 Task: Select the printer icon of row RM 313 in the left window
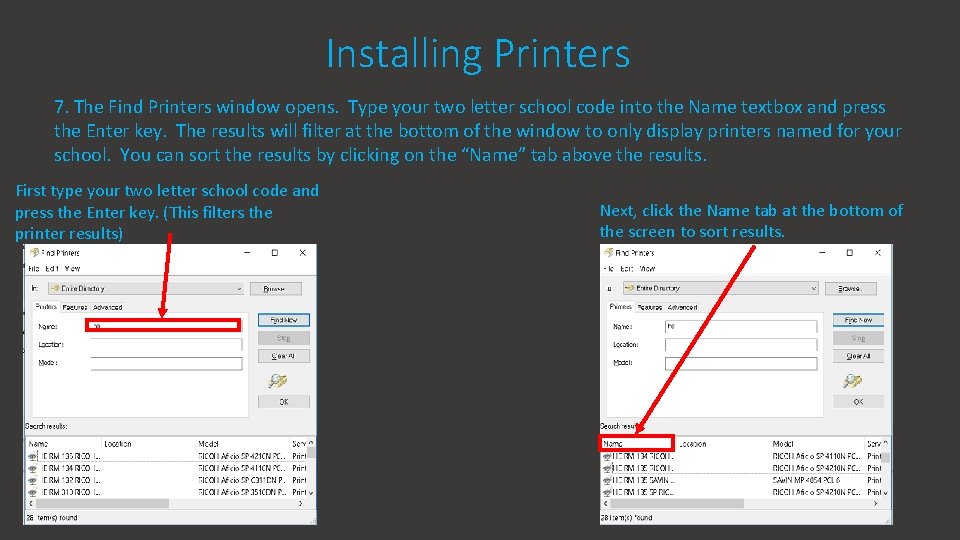(x=32, y=492)
